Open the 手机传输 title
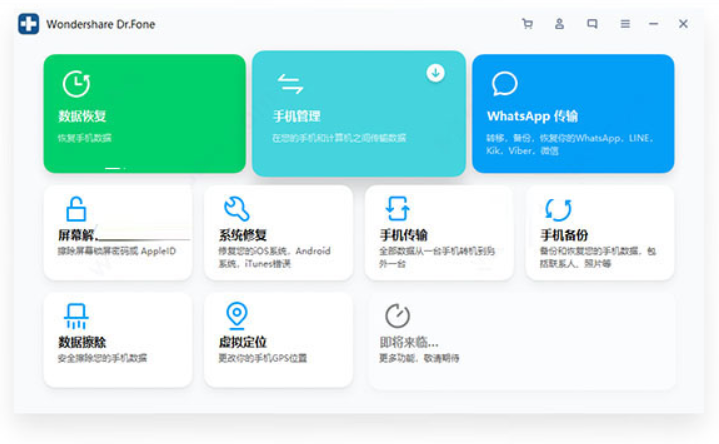Image resolution: width=719 pixels, height=444 pixels. pos(404,235)
